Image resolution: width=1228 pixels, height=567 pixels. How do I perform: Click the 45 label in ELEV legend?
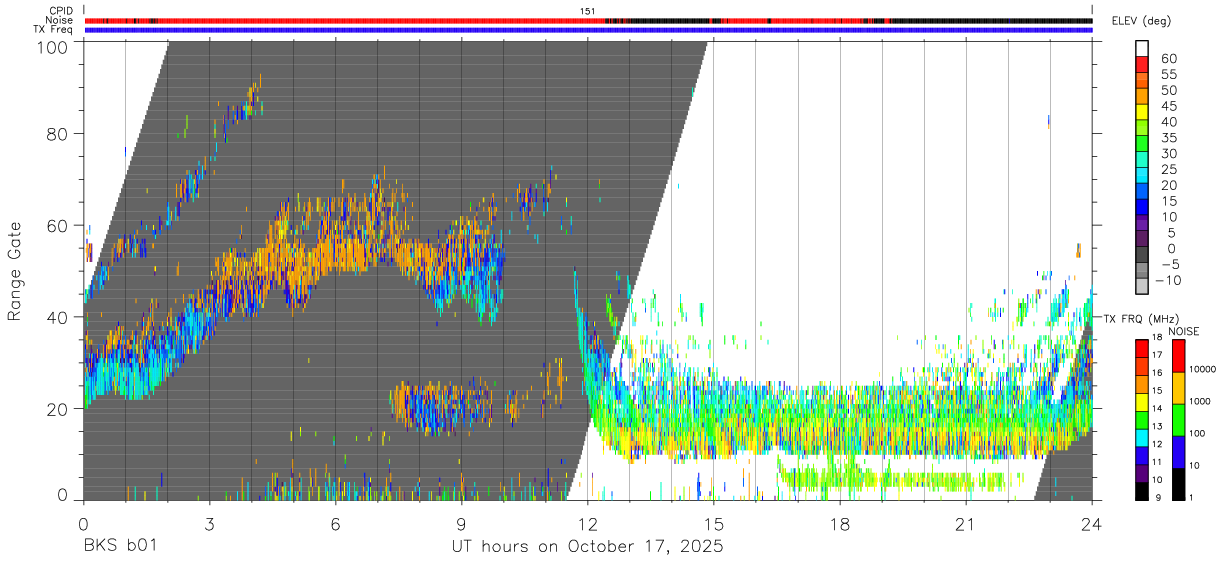pyautogui.click(x=1168, y=106)
